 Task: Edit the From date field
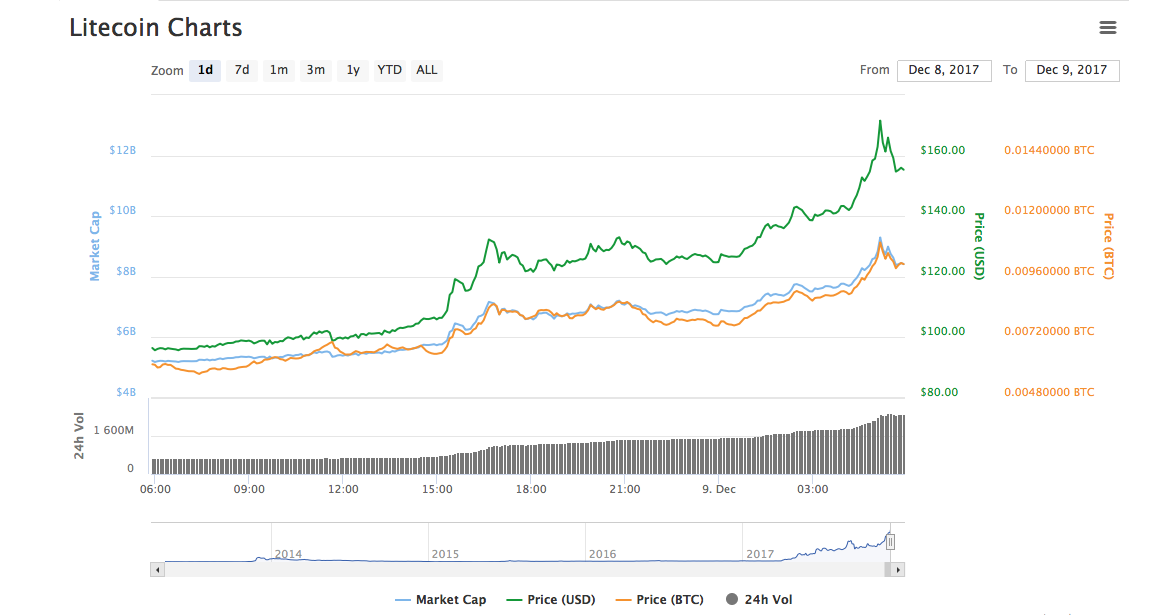[944, 70]
